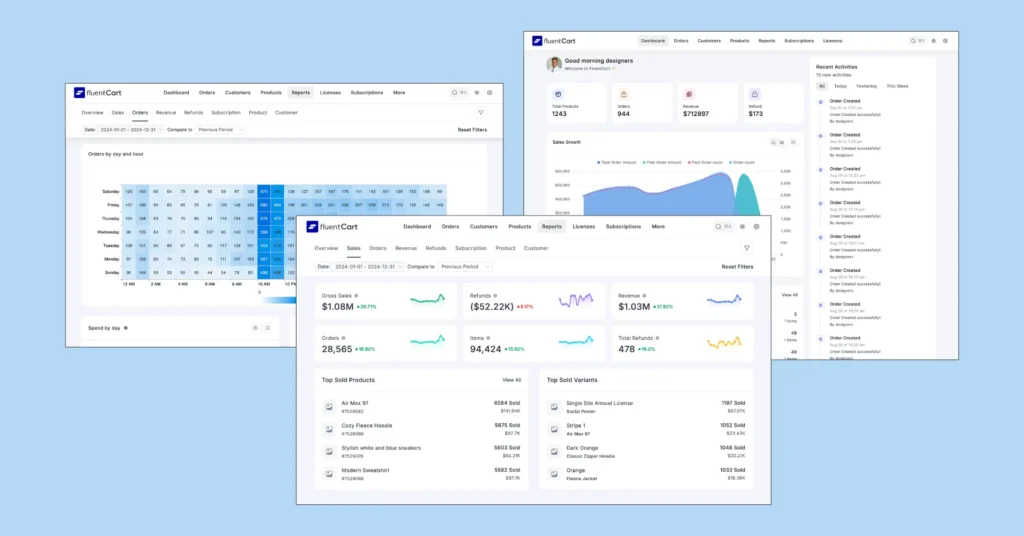Click the filter funnel icon in Sales report
Viewport: 1024px width, 536px height.
pos(746,248)
